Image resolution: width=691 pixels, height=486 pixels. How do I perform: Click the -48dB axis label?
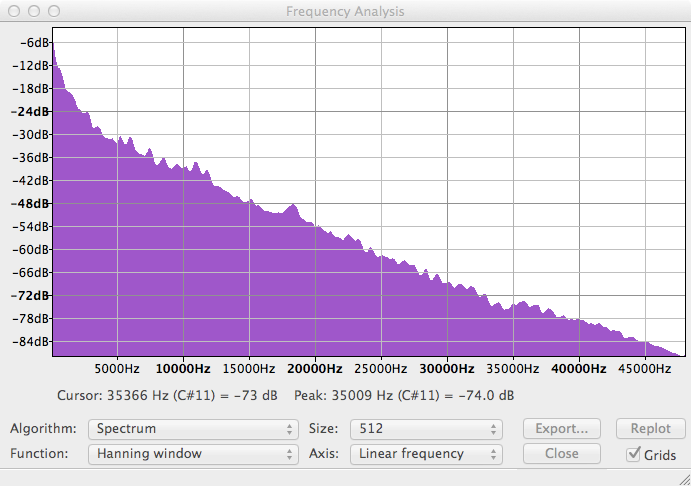30,204
